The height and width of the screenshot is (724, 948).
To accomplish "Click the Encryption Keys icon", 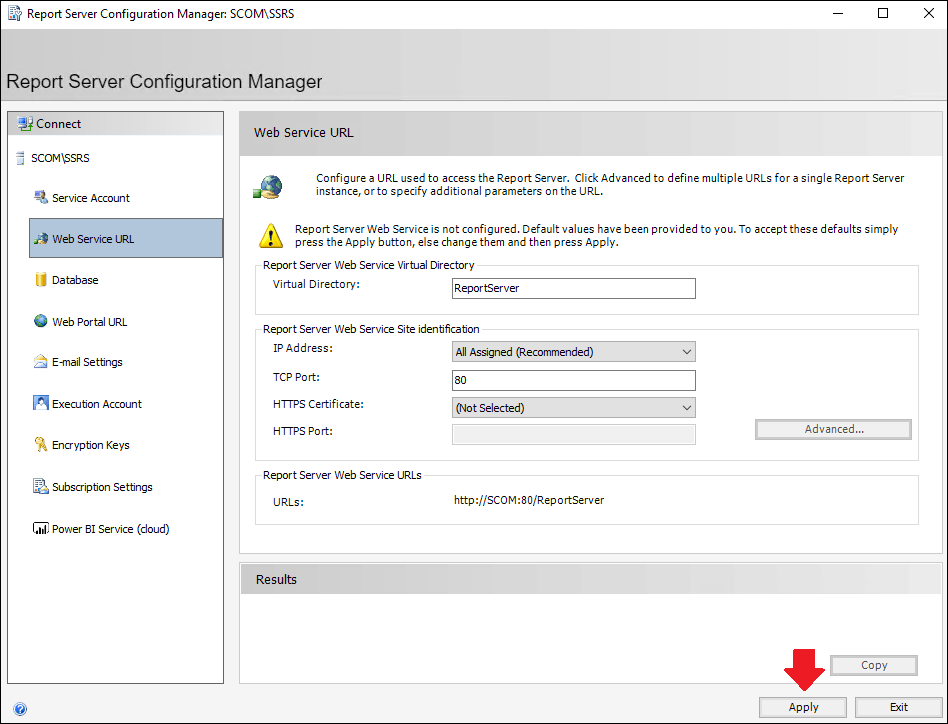I will point(41,444).
